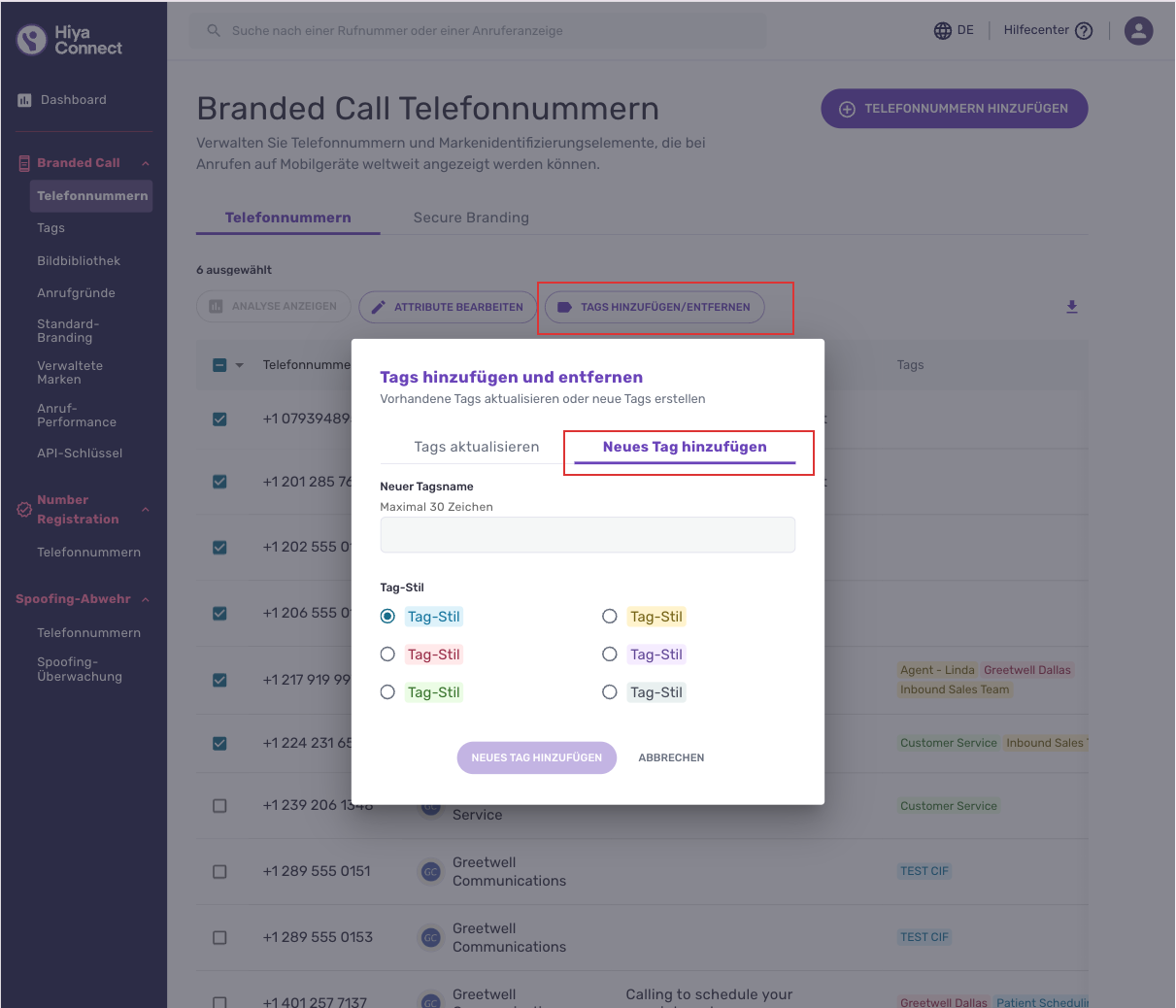The height and width of the screenshot is (1008, 1176).
Task: Select the red Tag-Stil radio option
Action: coord(387,655)
